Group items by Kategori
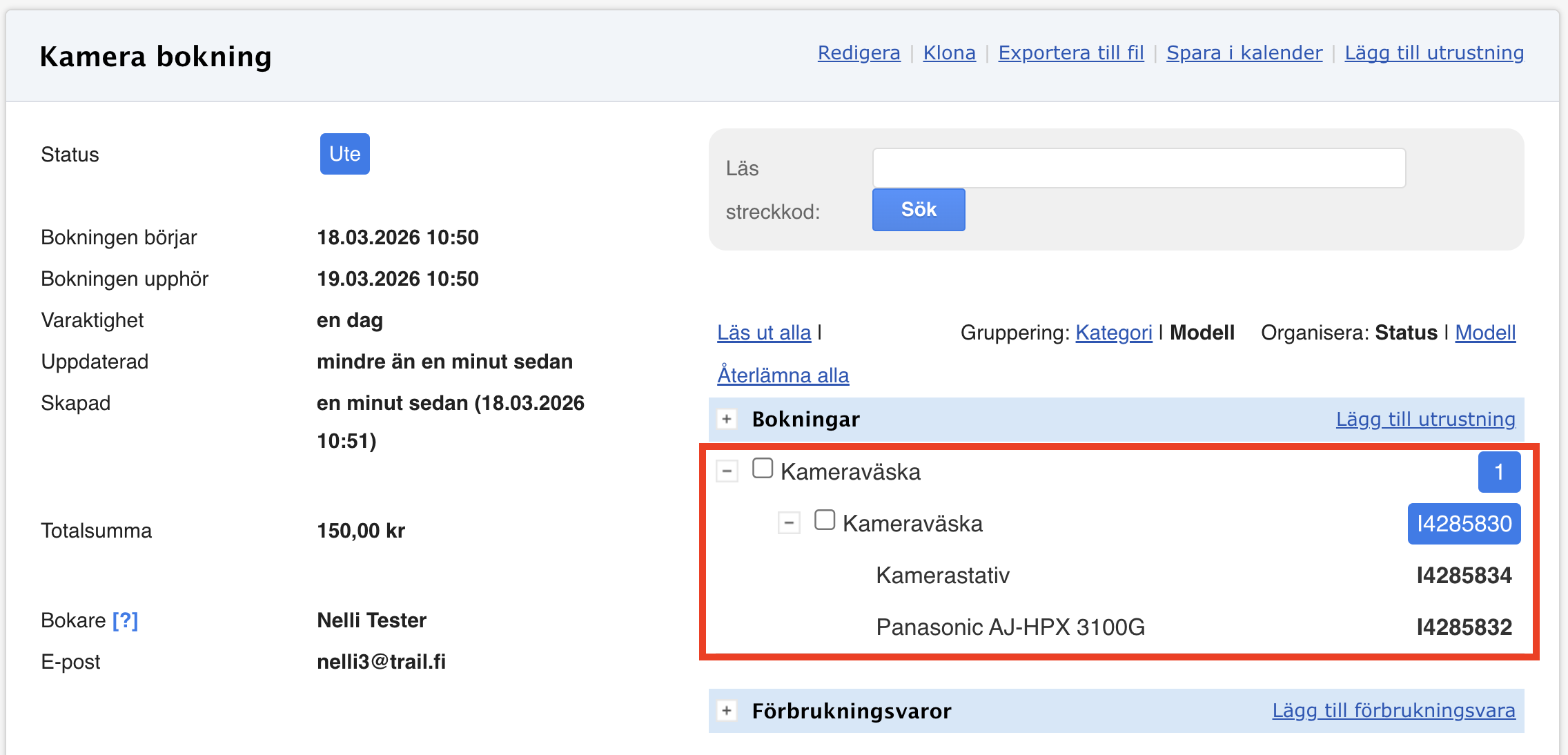This screenshot has height=755, width=1568. click(1113, 333)
